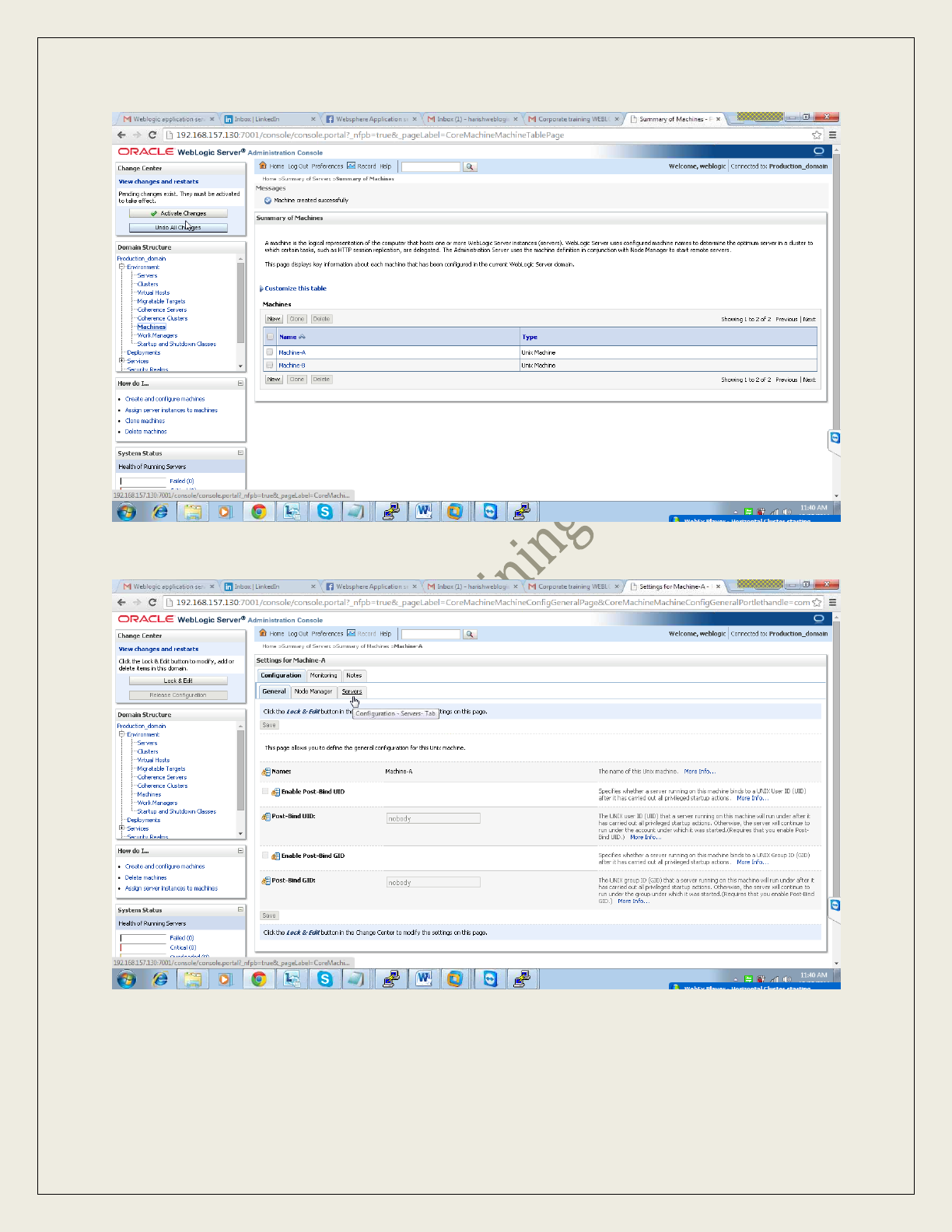Open Machine-B link in Machines table
Image resolution: width=952 pixels, height=1232 pixels.
[x=292, y=365]
